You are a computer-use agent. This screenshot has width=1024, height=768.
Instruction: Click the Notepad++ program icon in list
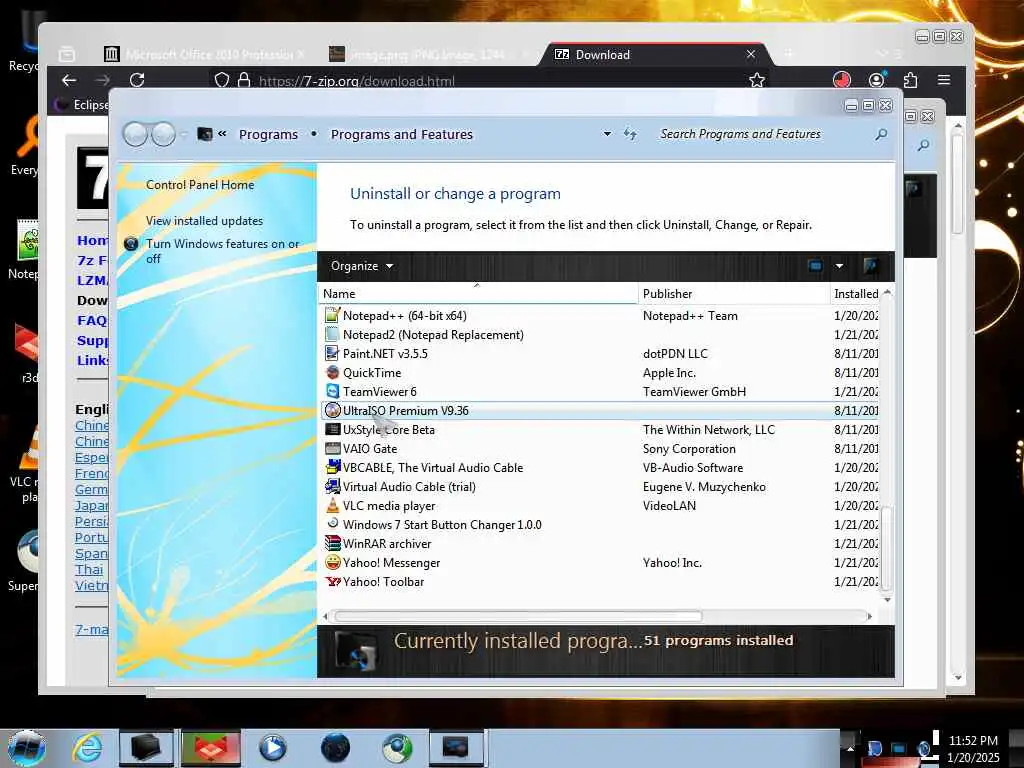point(332,315)
